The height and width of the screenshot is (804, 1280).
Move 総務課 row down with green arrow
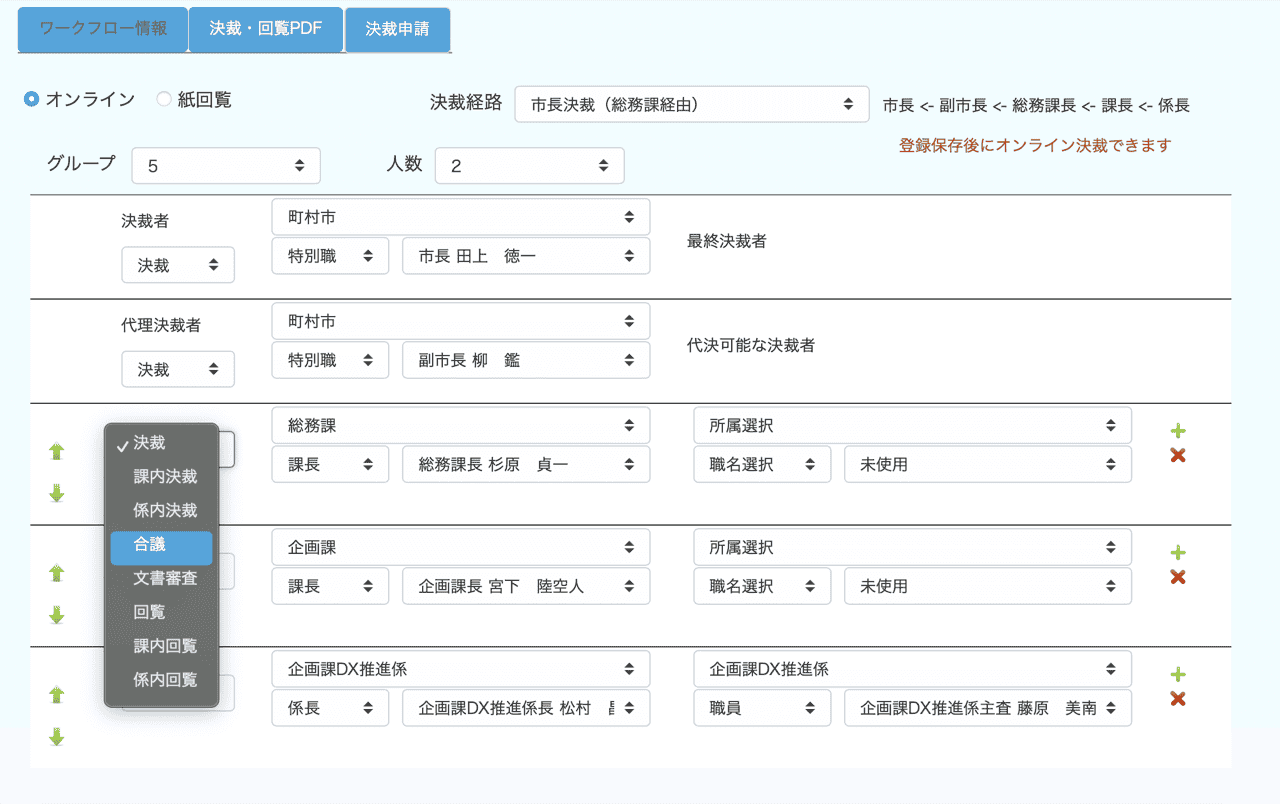[57, 493]
